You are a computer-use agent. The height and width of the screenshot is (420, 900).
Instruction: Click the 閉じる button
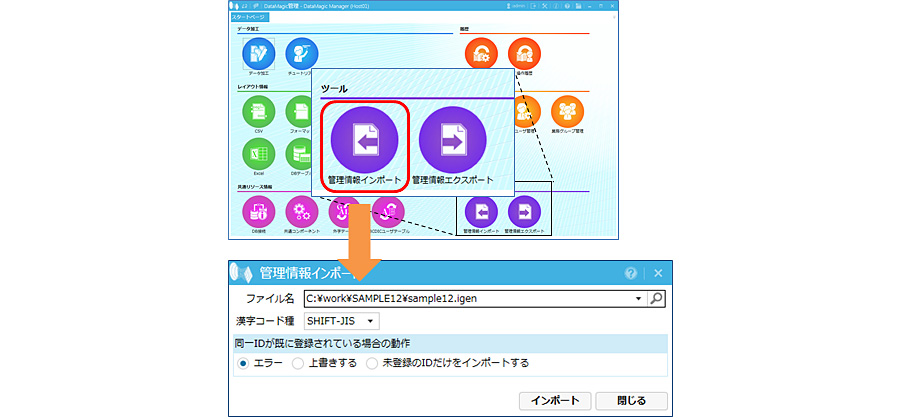coord(631,400)
